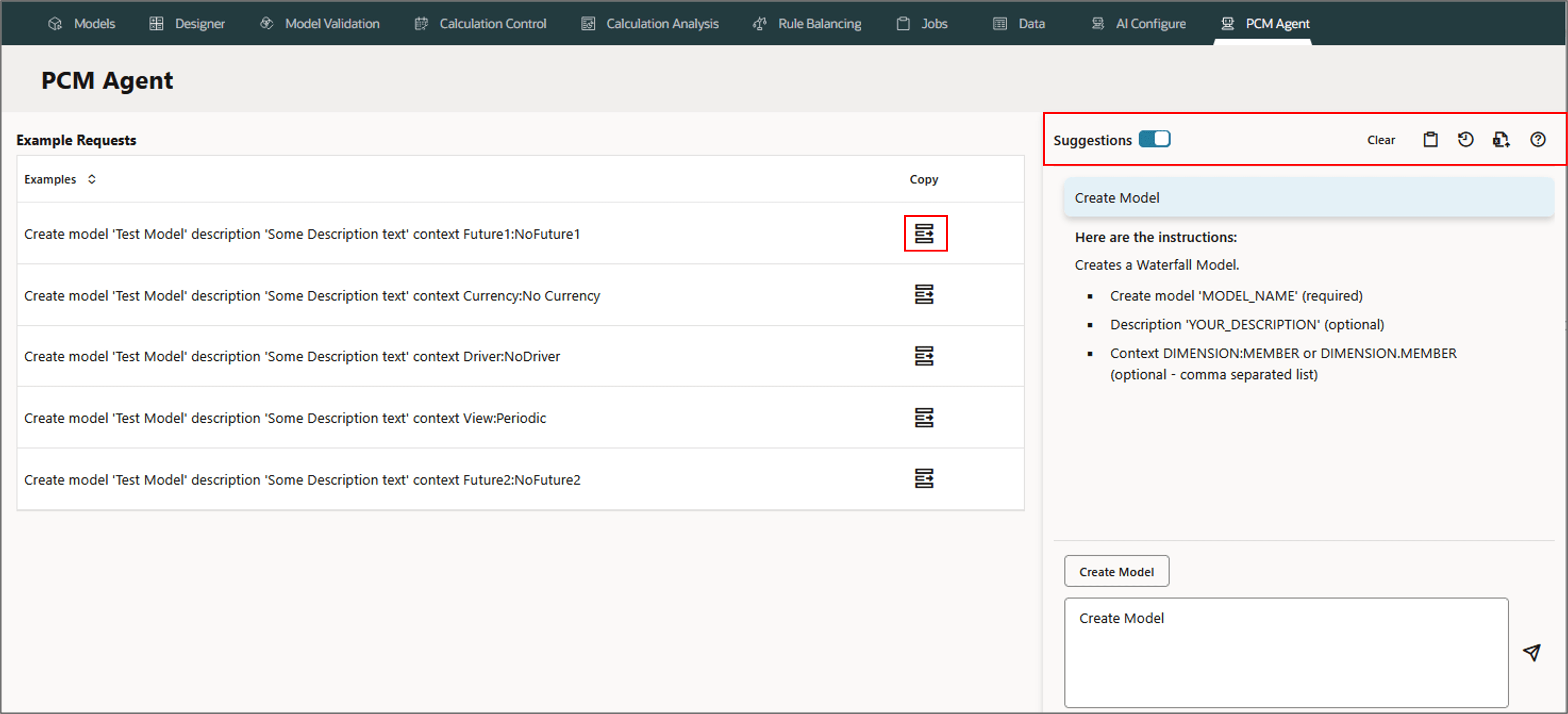Toggle the Suggestions switch off
The height and width of the screenshot is (714, 1568).
(1154, 139)
